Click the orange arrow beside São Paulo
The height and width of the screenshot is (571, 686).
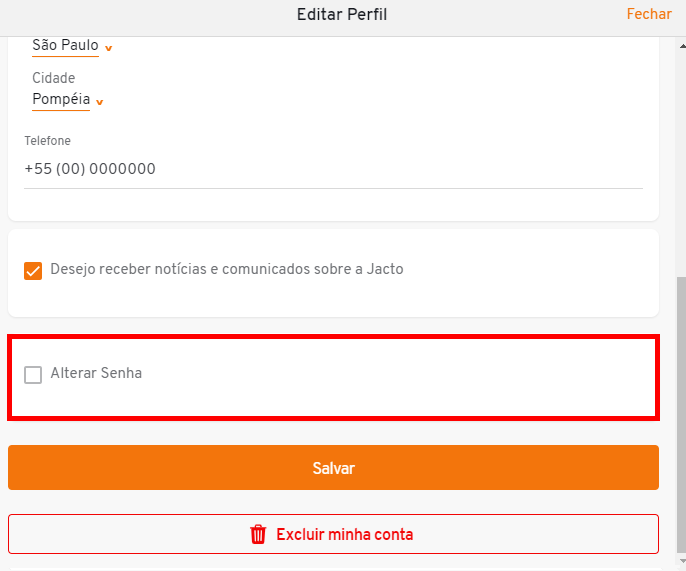click(108, 48)
